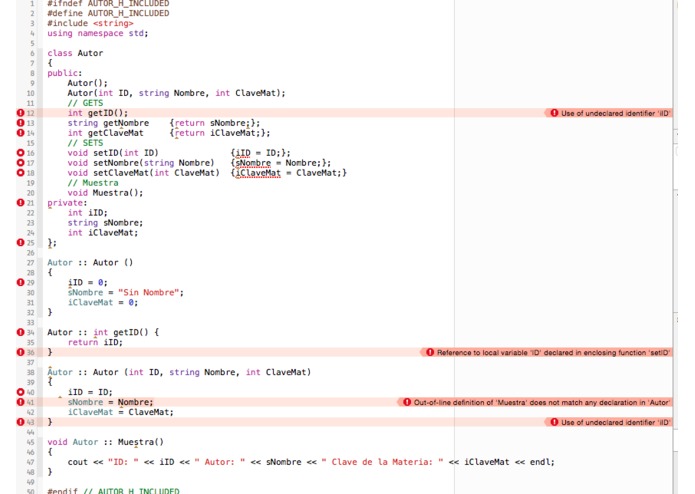Click on 'class Autor' declaration
The image size is (695, 494).
(x=75, y=53)
